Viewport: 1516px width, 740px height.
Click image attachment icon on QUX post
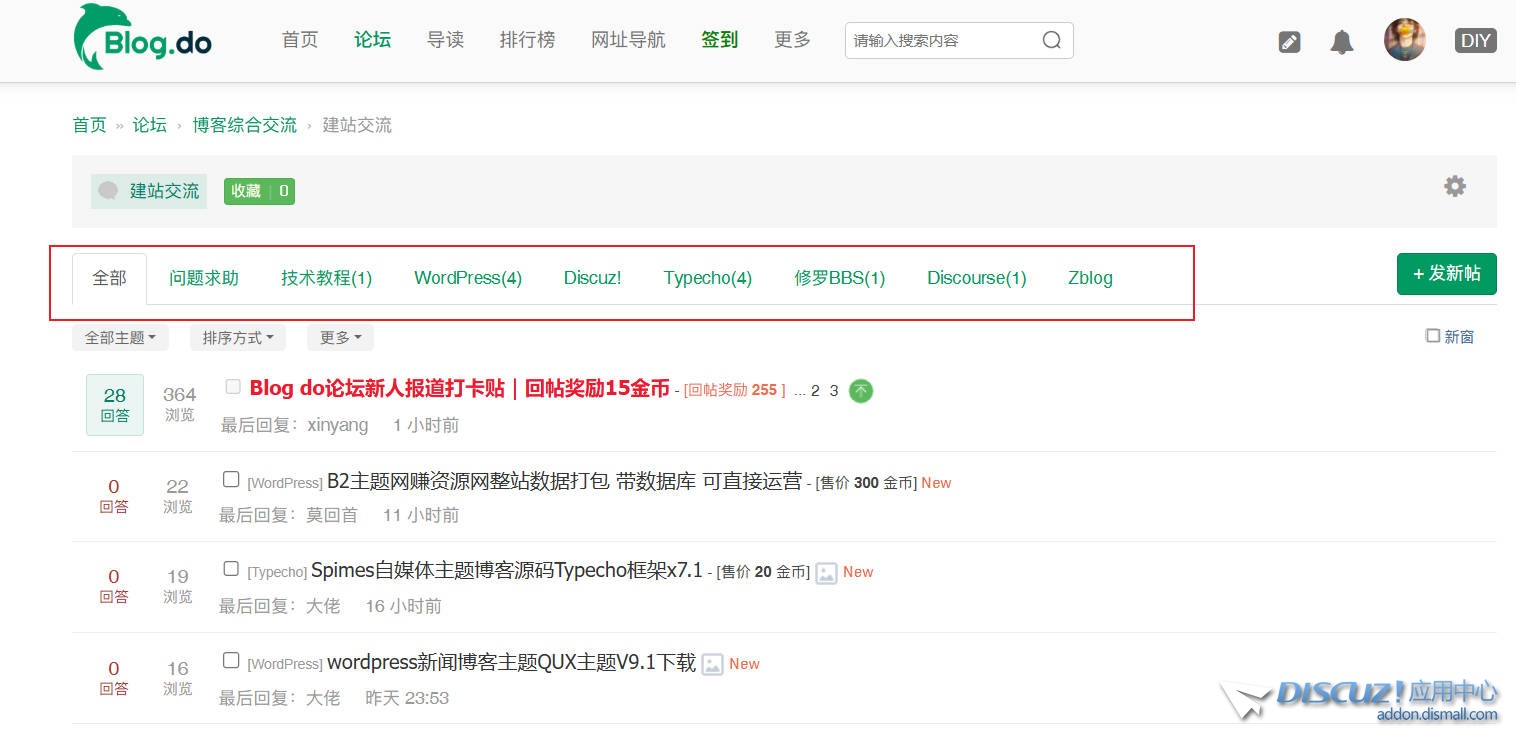click(711, 664)
